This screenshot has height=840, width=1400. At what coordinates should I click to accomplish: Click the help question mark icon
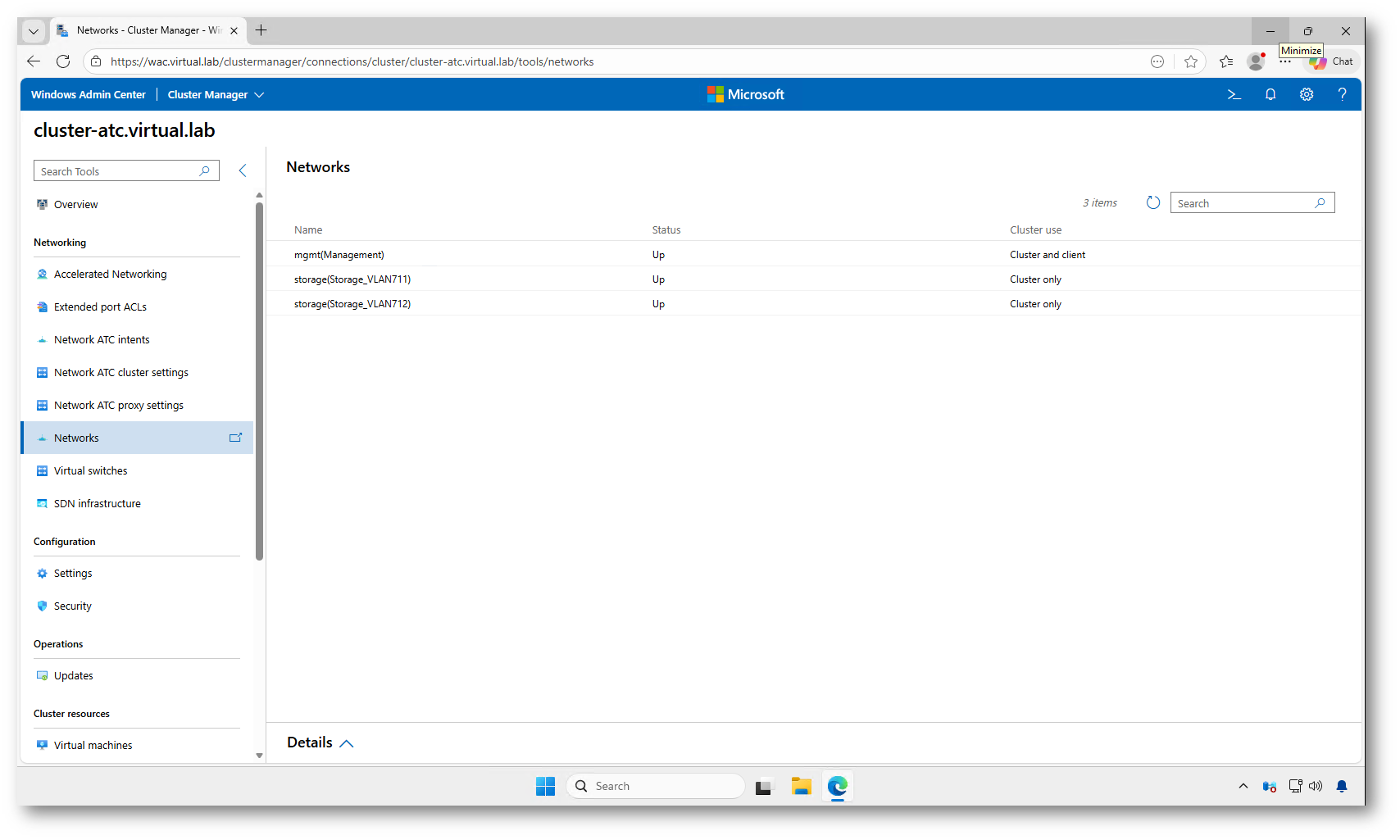(x=1342, y=94)
